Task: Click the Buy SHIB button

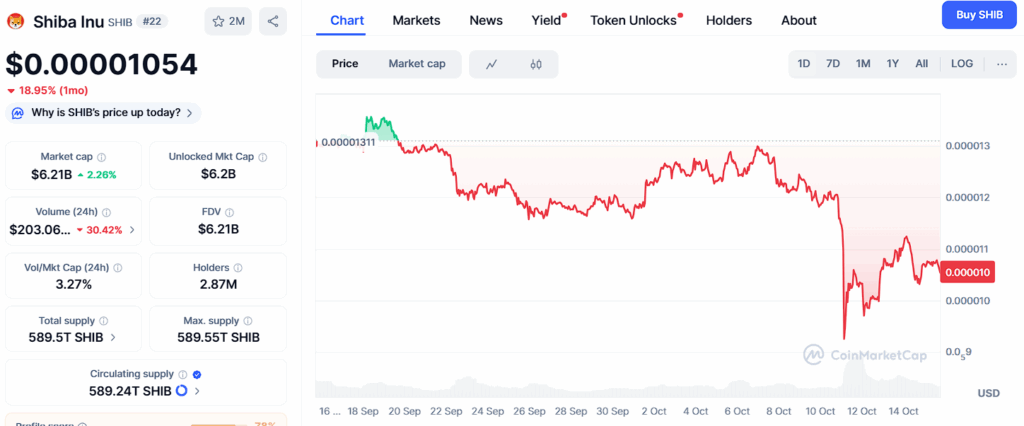Action: click(x=979, y=15)
